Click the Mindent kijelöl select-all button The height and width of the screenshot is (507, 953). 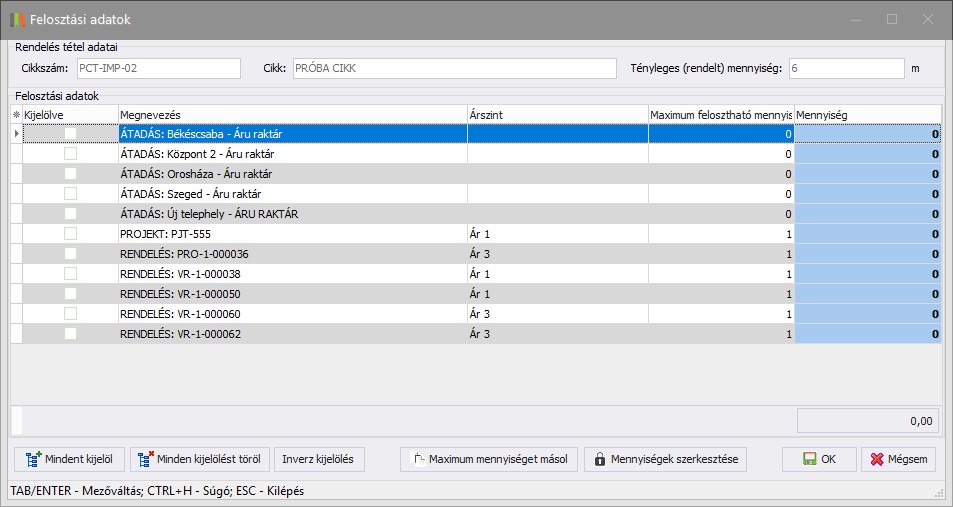(69, 459)
